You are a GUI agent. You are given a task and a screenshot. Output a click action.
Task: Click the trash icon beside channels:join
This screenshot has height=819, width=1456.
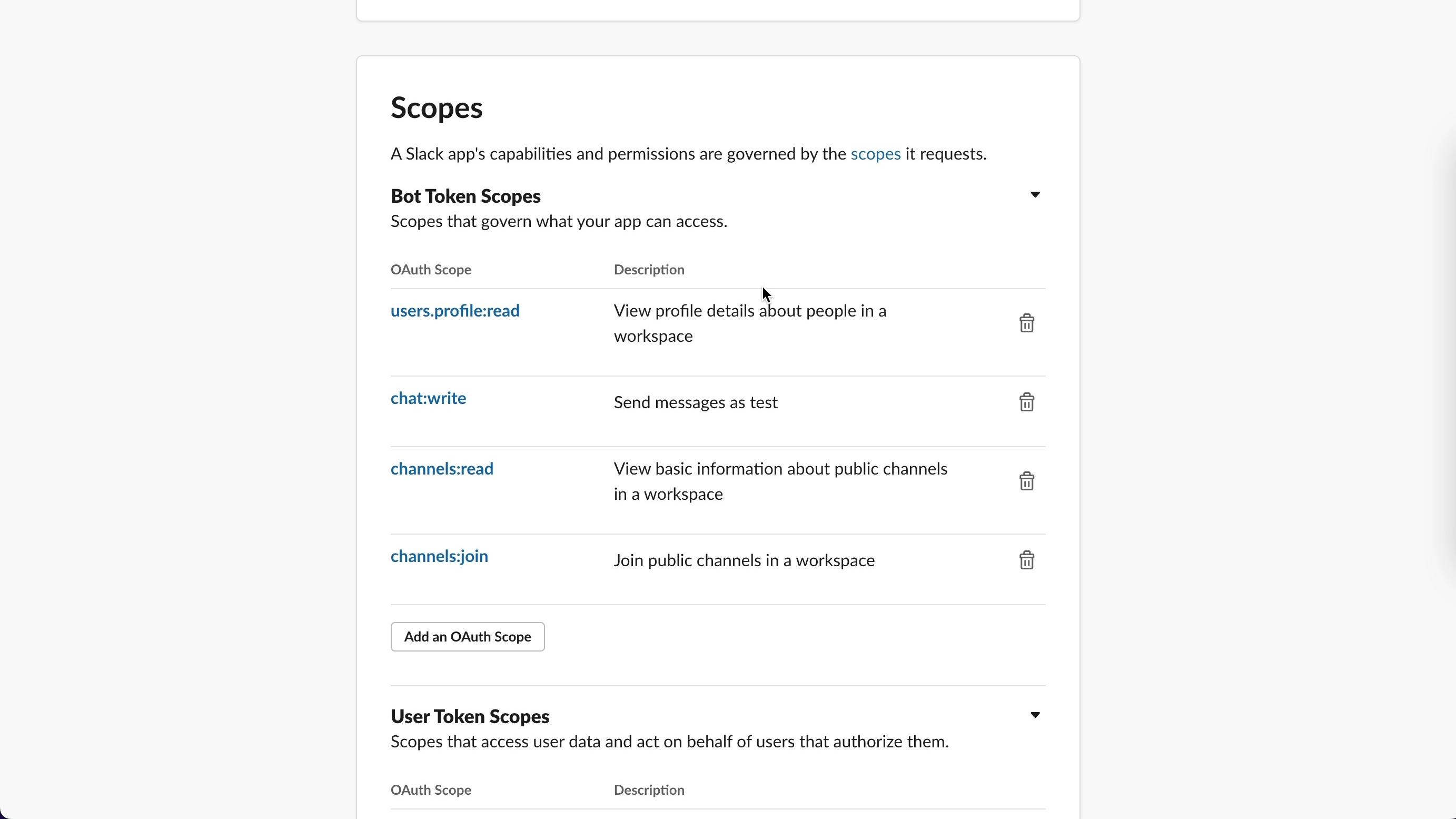(x=1026, y=559)
